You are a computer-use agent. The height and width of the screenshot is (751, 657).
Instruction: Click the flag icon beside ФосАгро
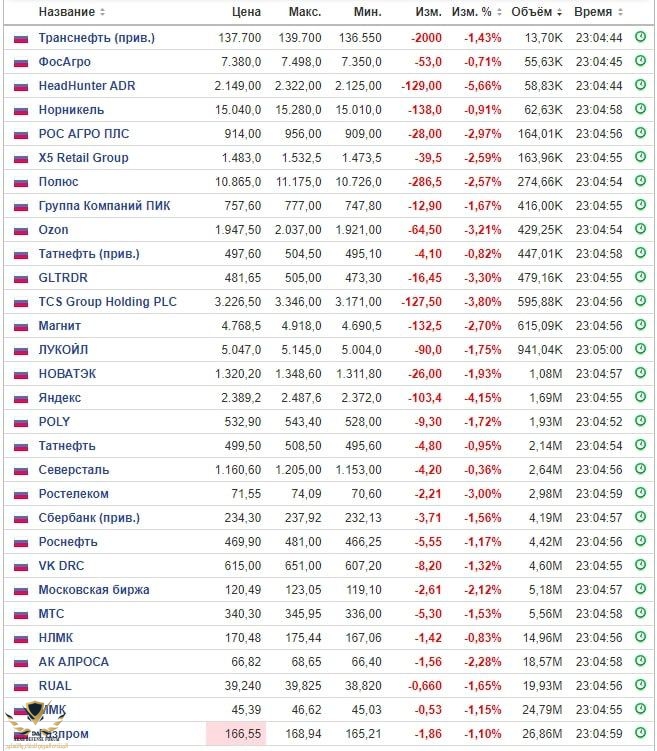pos(21,62)
